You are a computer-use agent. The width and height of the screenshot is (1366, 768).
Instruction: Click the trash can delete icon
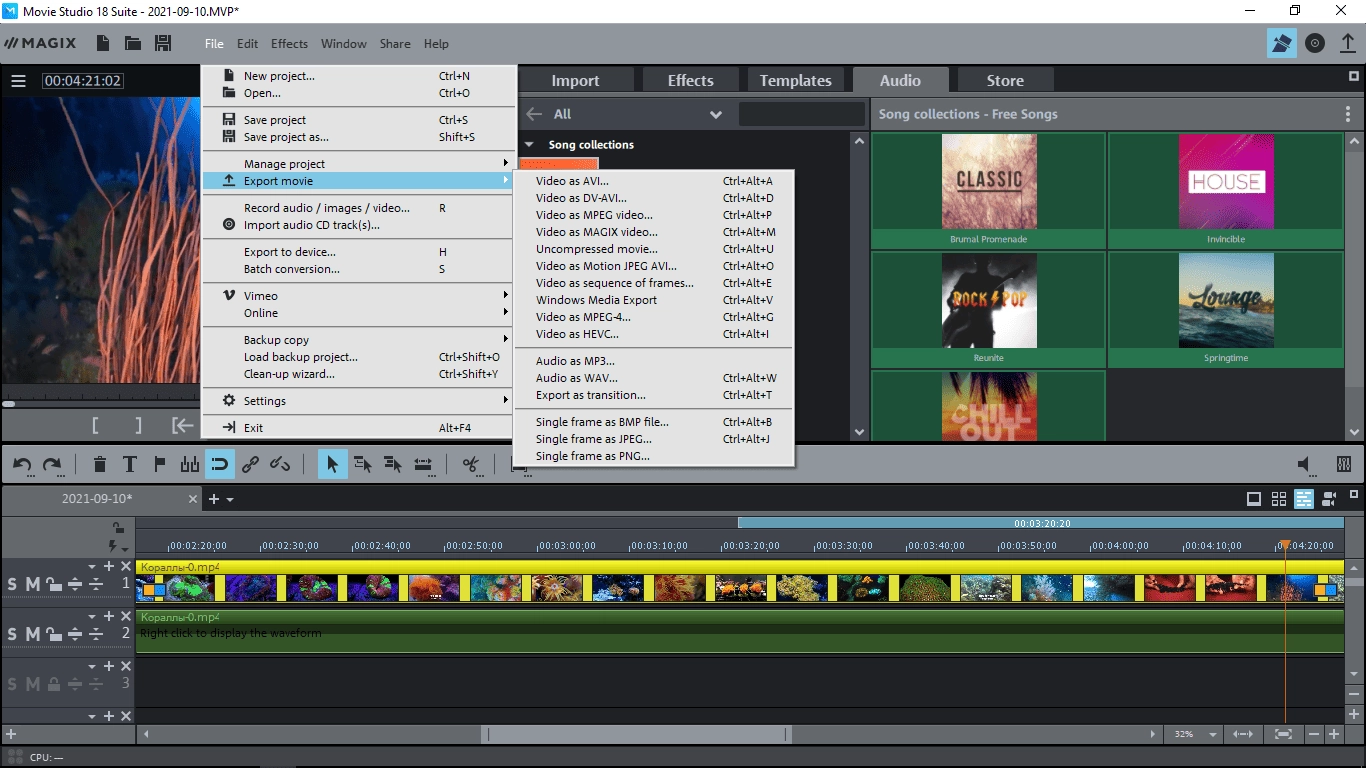100,464
